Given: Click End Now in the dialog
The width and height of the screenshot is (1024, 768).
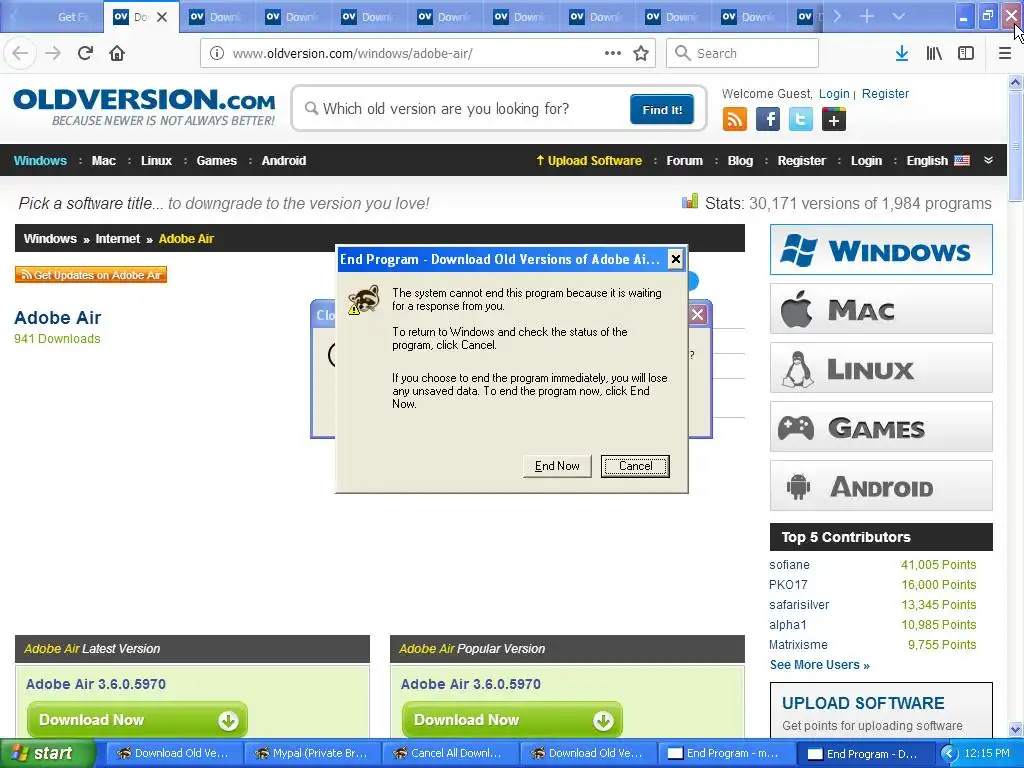Looking at the screenshot, I should coord(557,466).
